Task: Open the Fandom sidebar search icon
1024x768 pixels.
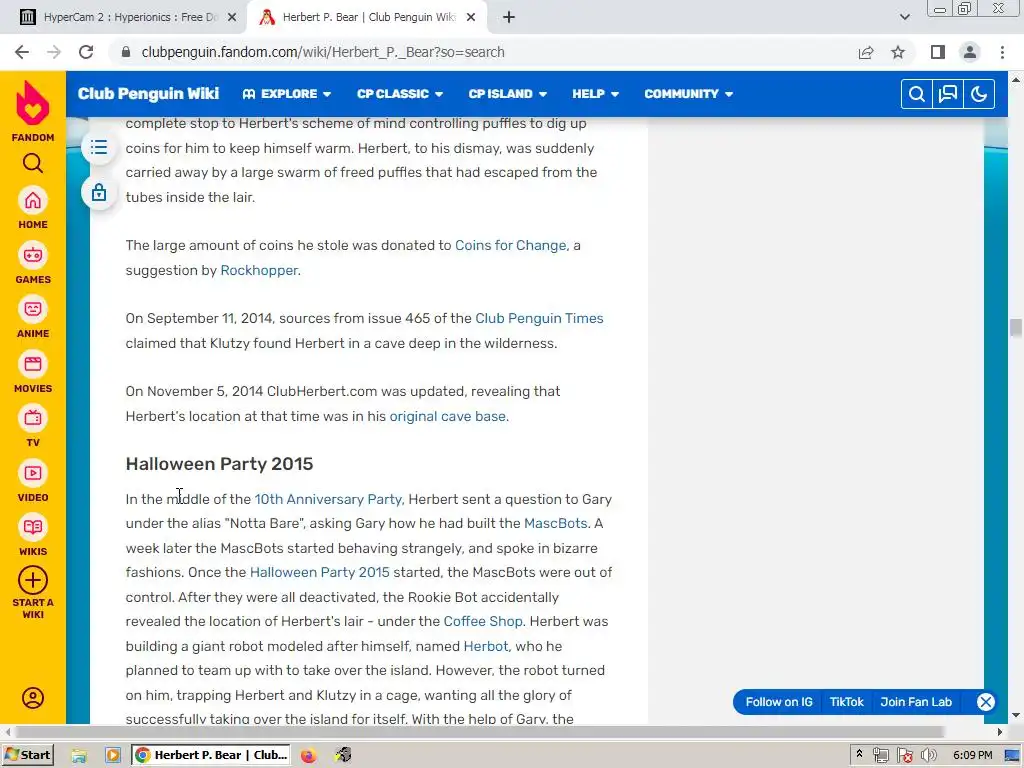Action: (x=33, y=163)
